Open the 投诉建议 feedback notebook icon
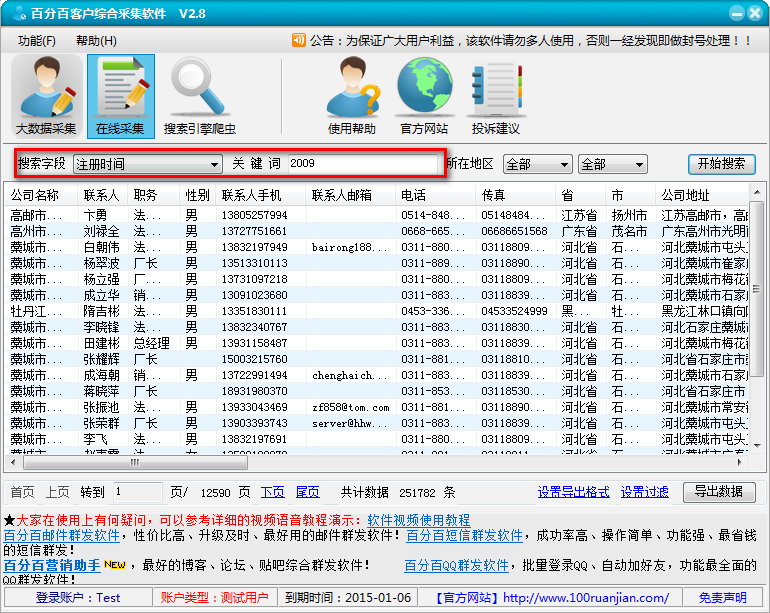770x613 pixels. tap(496, 96)
